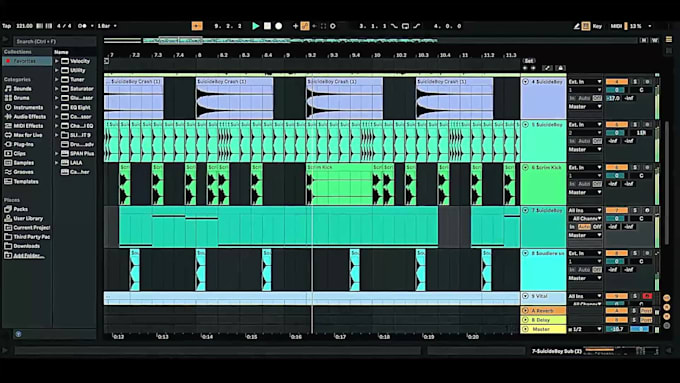Expand the Velocity folder
The width and height of the screenshot is (680, 383).
(x=57, y=61)
